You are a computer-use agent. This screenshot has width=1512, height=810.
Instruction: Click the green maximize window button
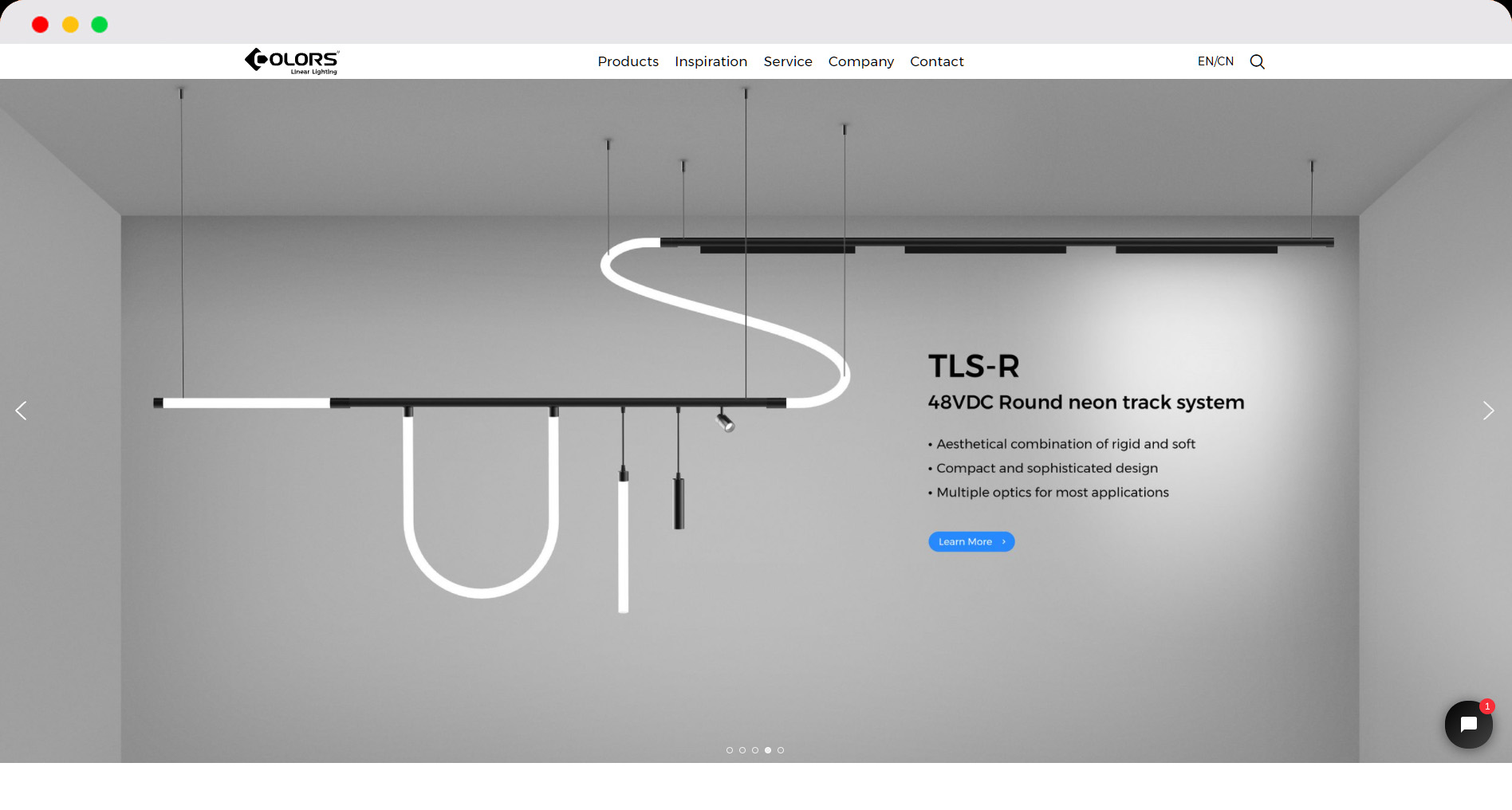(x=100, y=25)
